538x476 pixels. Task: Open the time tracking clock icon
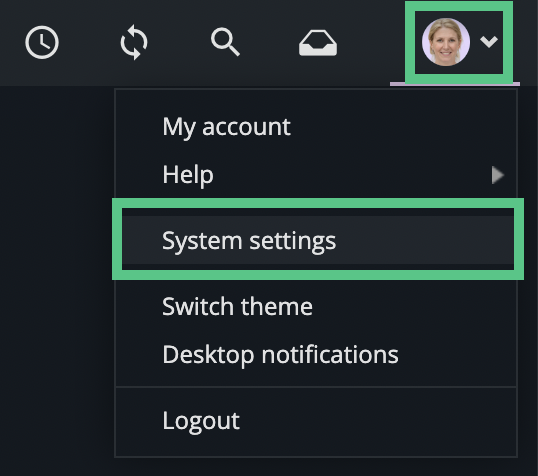(42, 42)
